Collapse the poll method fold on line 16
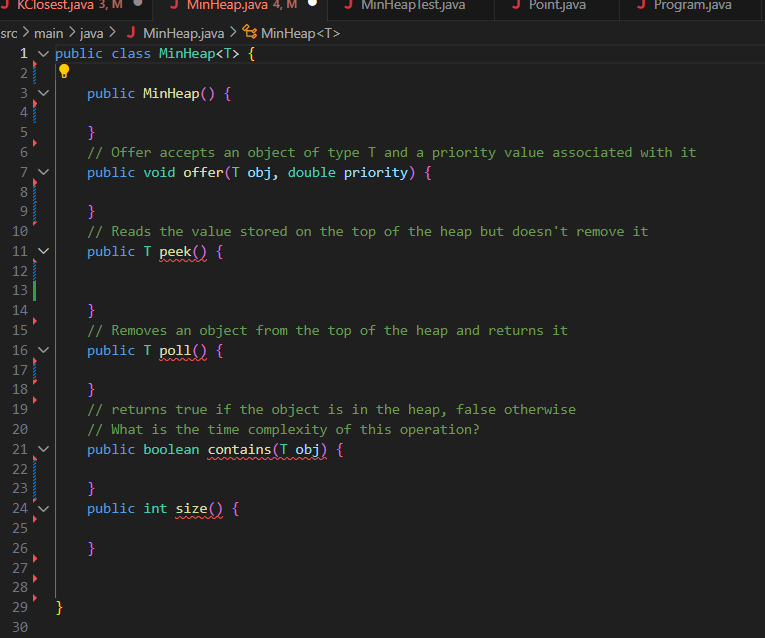This screenshot has width=765, height=638. tap(43, 350)
